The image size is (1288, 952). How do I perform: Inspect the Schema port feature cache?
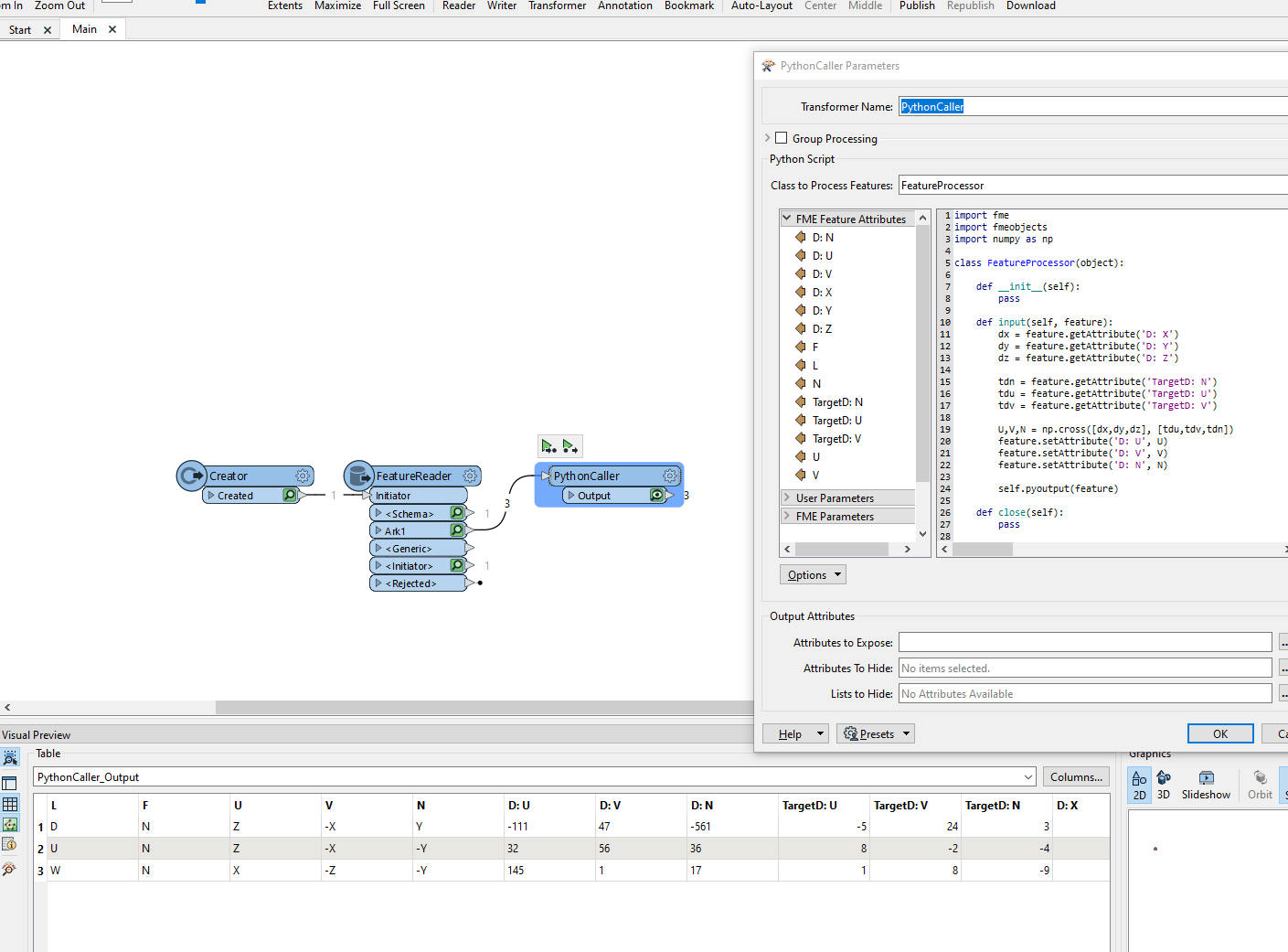pos(457,513)
